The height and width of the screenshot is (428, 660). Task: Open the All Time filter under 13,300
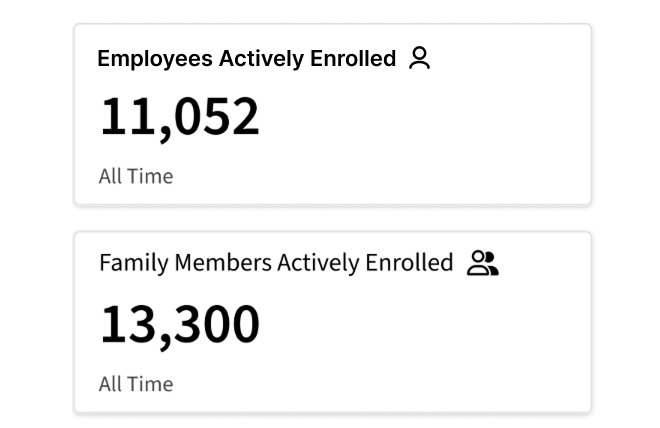click(136, 384)
